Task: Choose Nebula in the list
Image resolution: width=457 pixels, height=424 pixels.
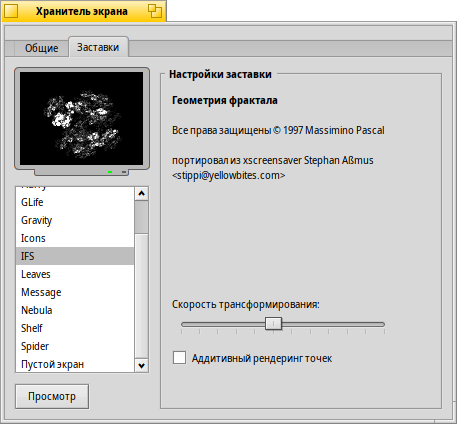Action: [x=75, y=310]
